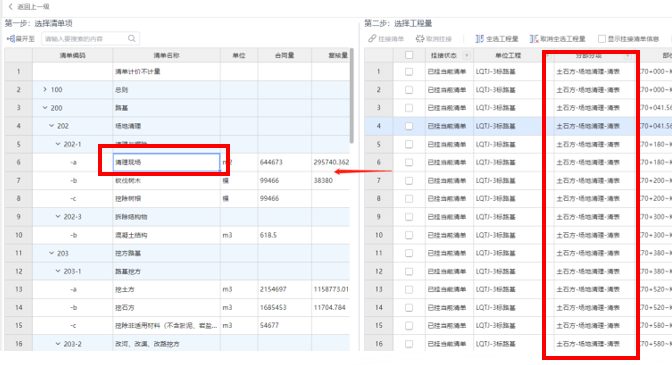Collapse the 203 挖方路基 node
The image size is (672, 365).
51,253
